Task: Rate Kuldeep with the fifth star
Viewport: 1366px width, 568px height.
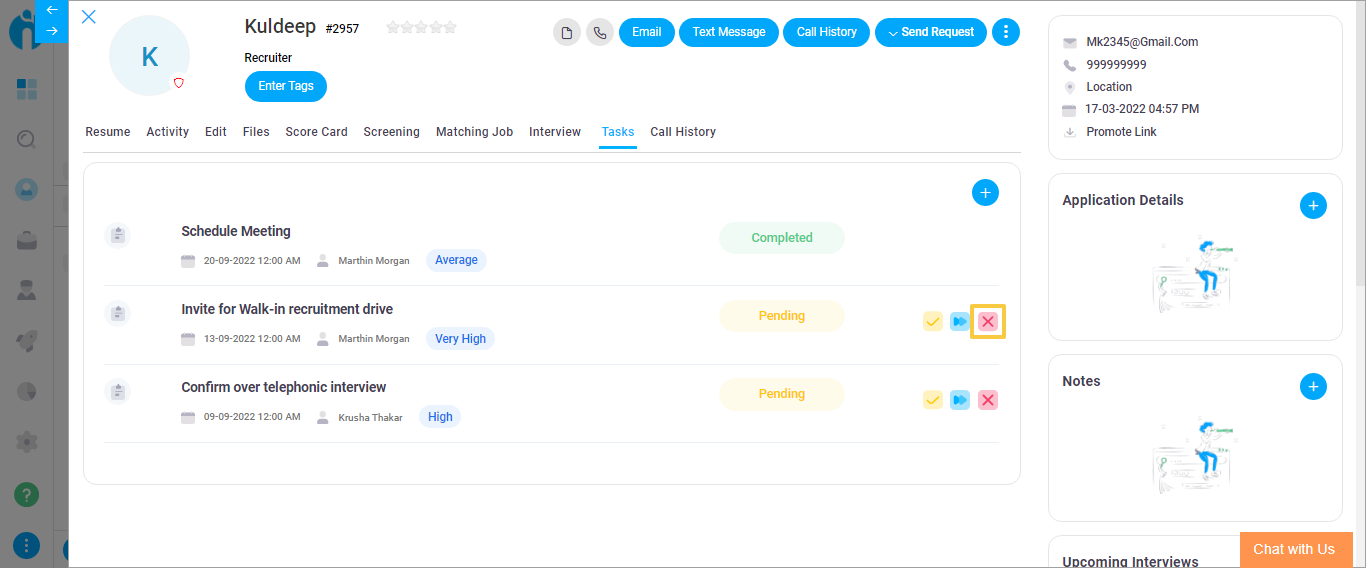Action: click(451, 28)
